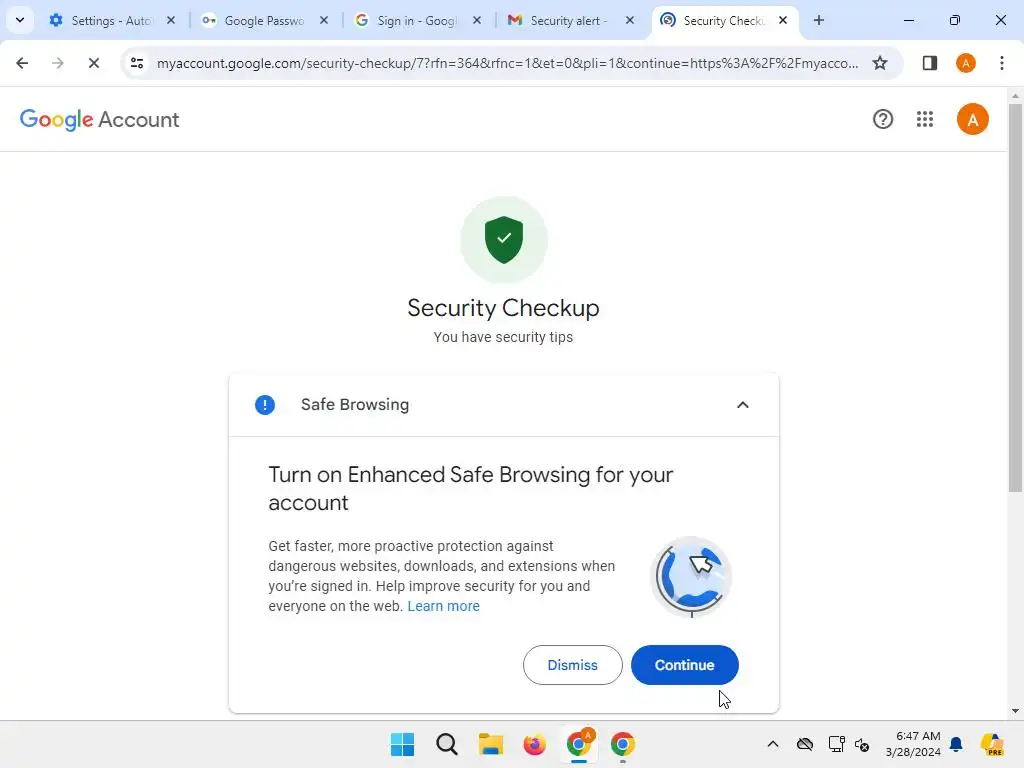The width and height of the screenshot is (1024, 768).
Task: Click the Google Account logo
Action: pos(99,120)
